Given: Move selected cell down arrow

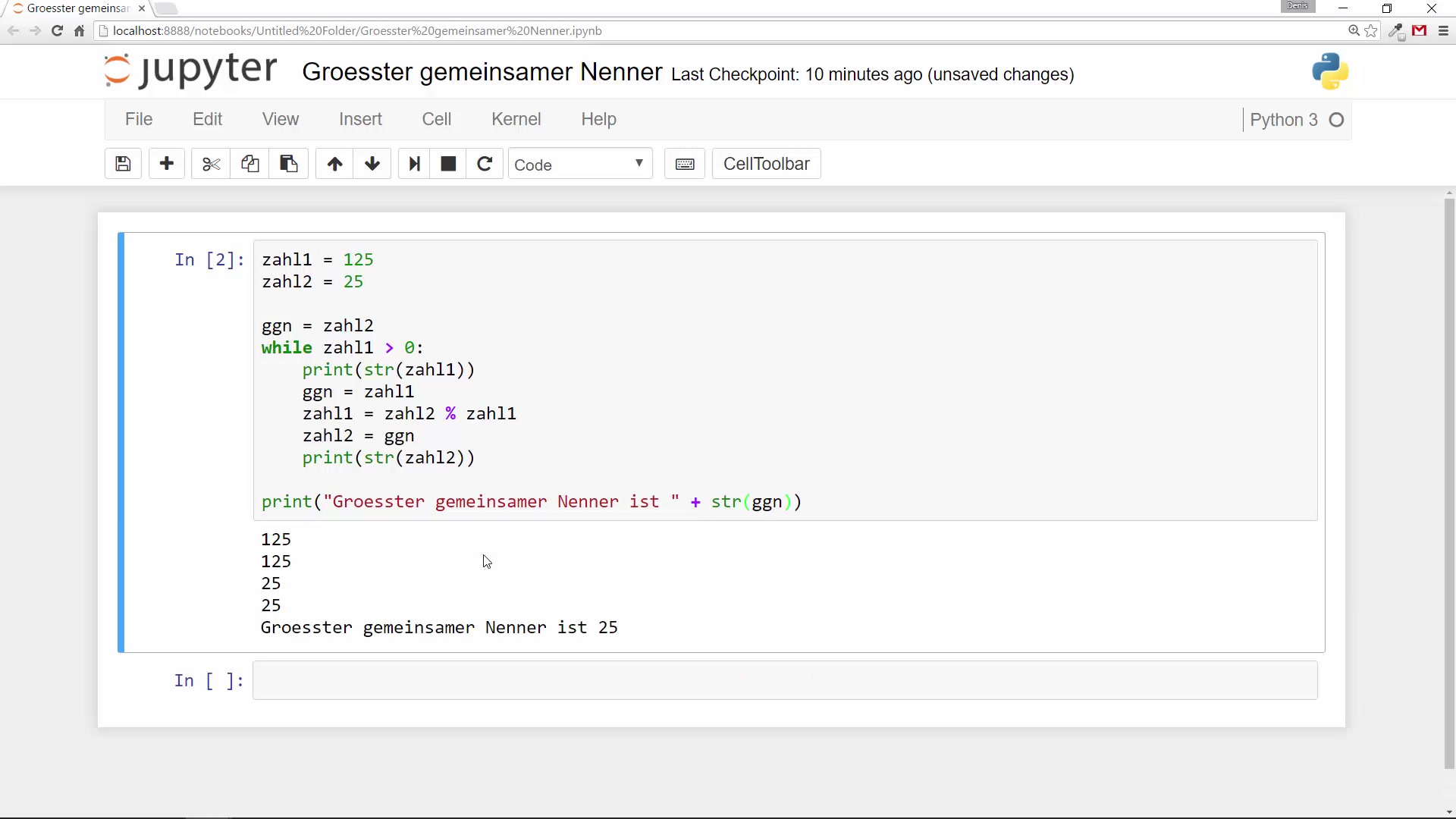Looking at the screenshot, I should pos(372,164).
